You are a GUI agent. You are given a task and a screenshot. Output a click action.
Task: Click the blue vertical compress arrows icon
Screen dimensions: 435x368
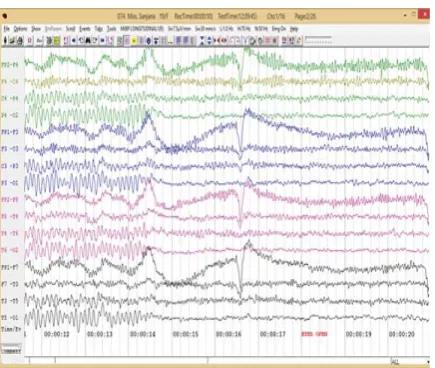202,40
